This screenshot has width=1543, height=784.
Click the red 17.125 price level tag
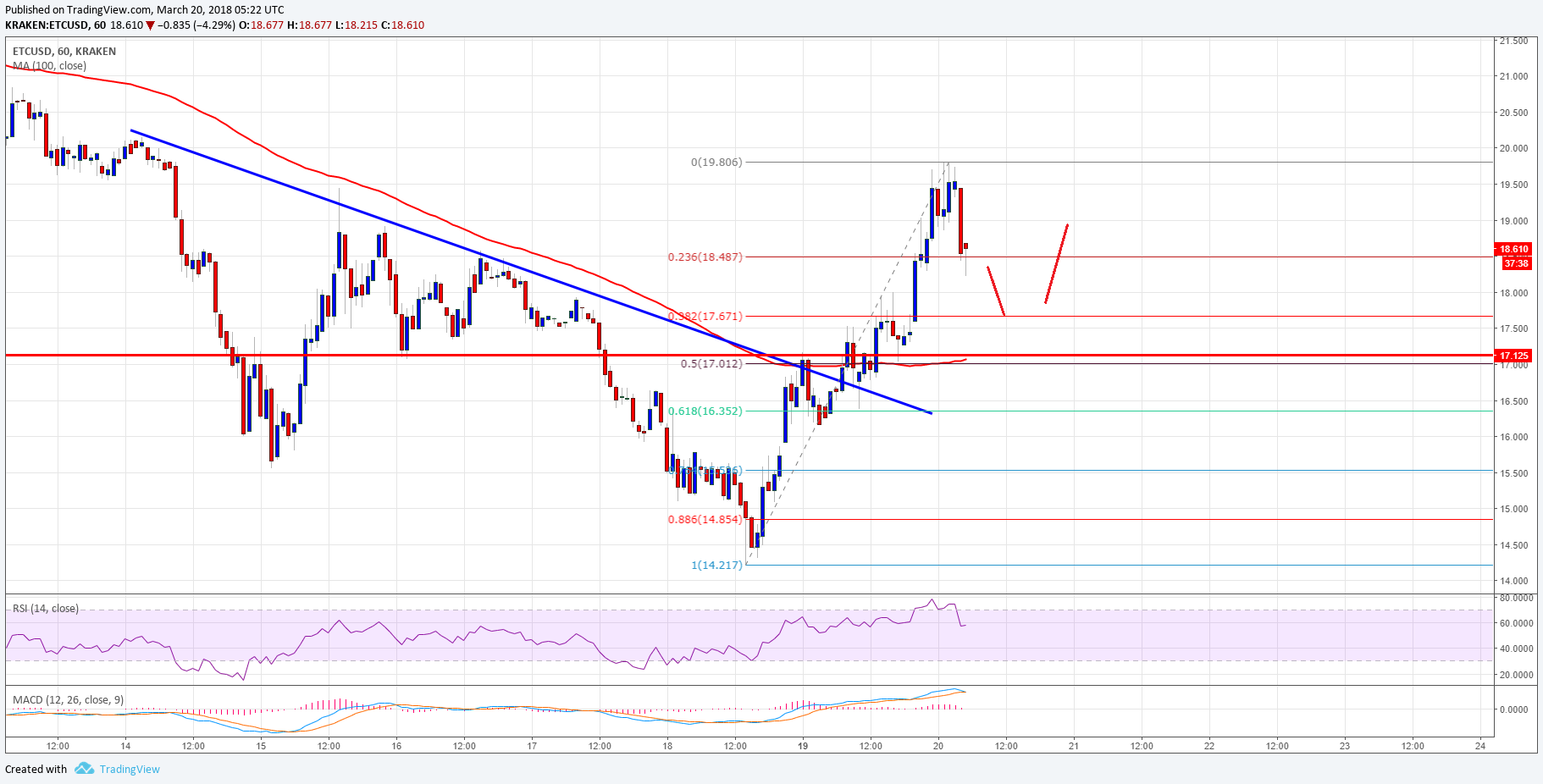point(1514,356)
